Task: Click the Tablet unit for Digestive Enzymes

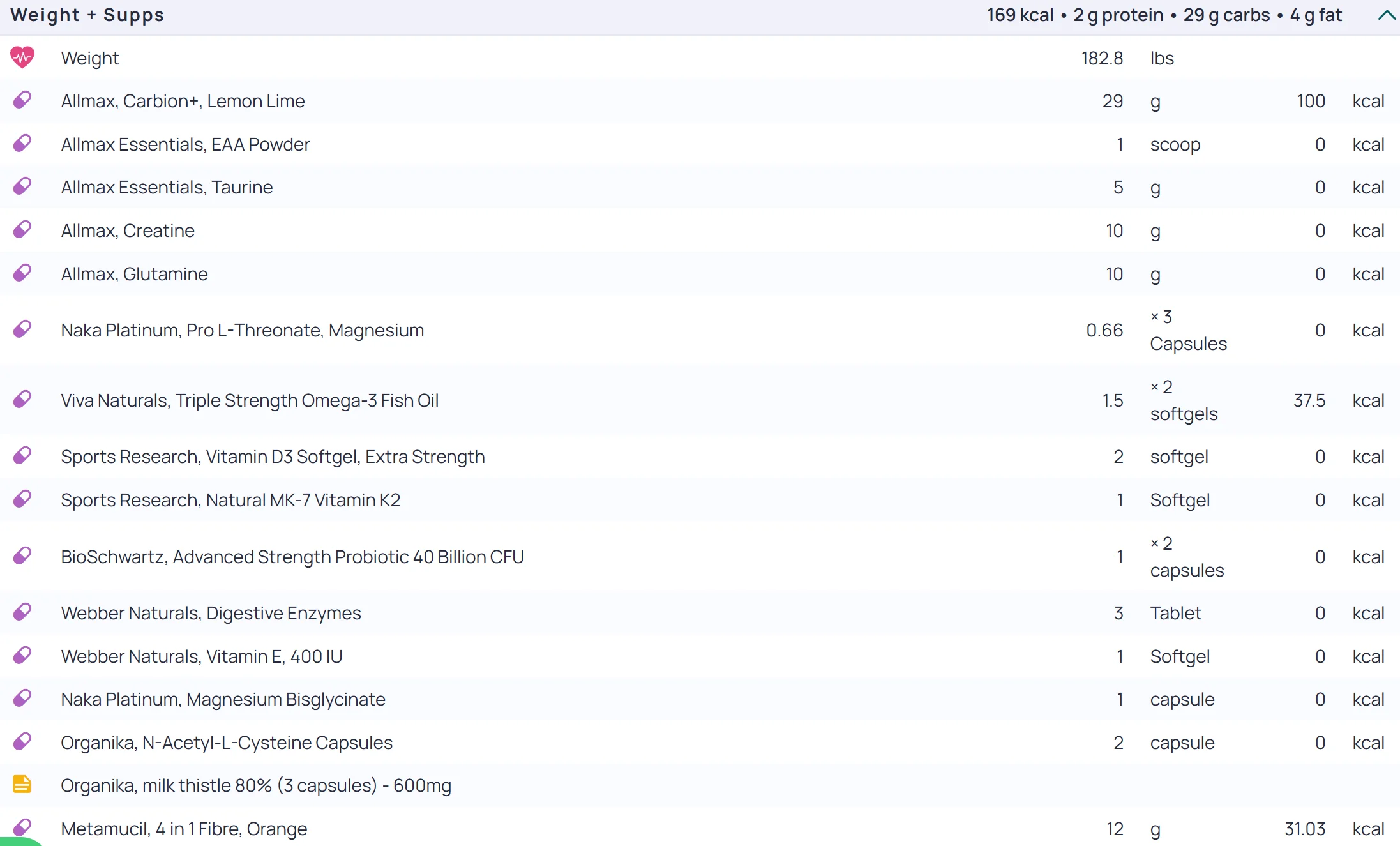Action: coord(1175,613)
